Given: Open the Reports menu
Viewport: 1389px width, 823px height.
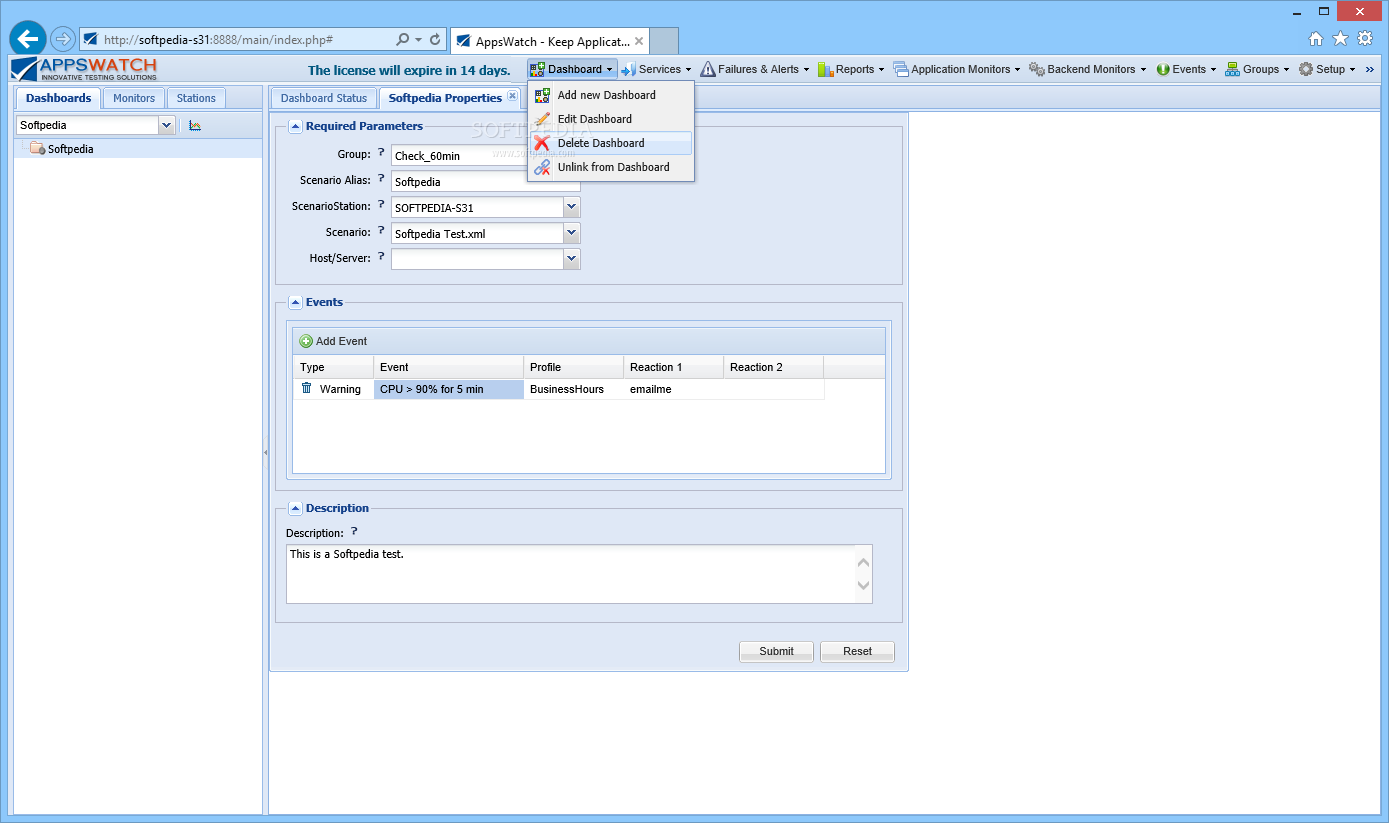Looking at the screenshot, I should [852, 69].
